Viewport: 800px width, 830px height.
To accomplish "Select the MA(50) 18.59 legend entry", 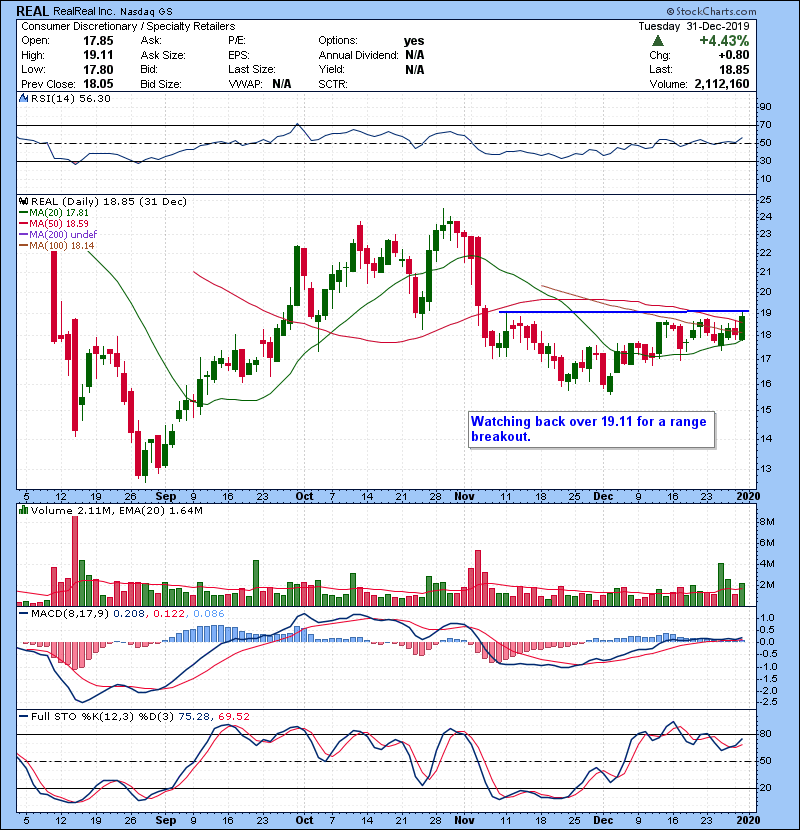I will tap(55, 223).
